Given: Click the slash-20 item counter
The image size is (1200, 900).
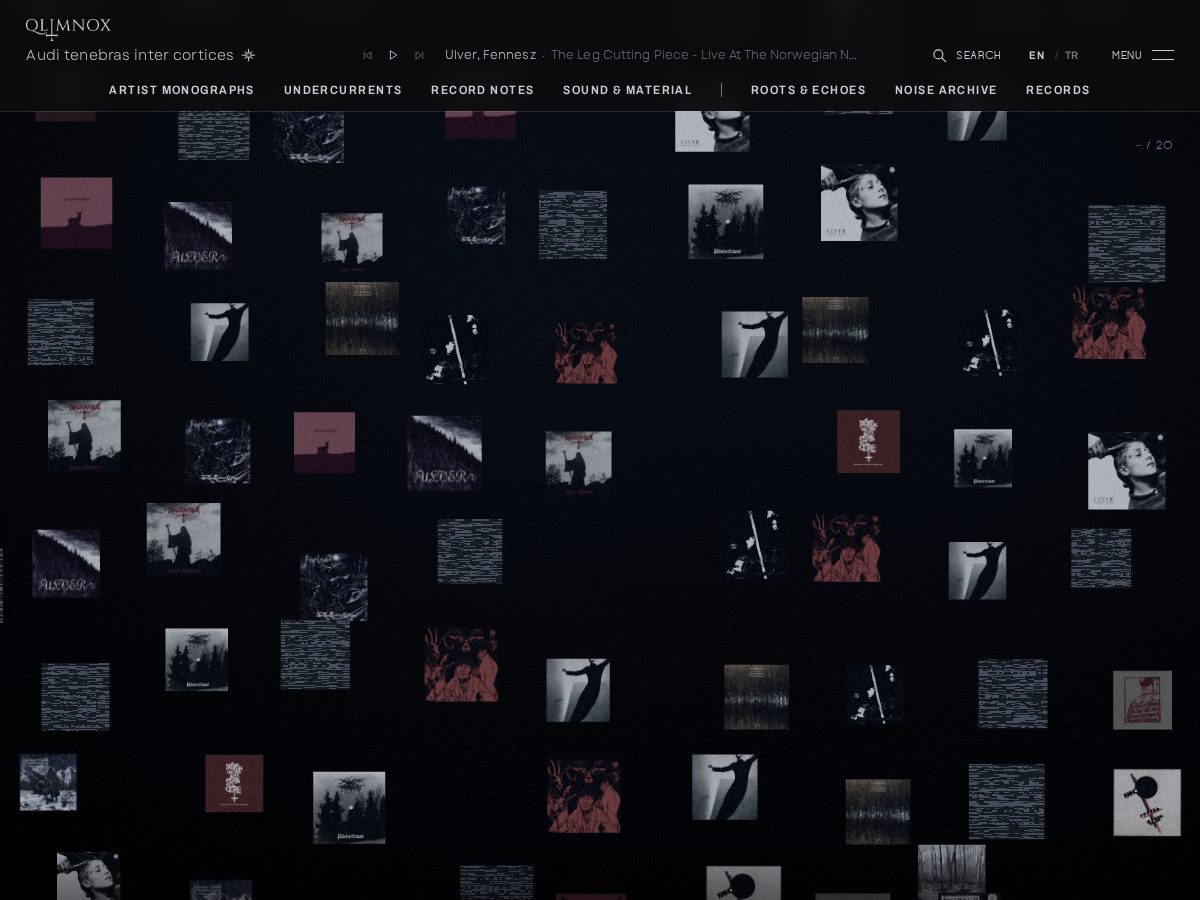Looking at the screenshot, I should tap(1155, 145).
